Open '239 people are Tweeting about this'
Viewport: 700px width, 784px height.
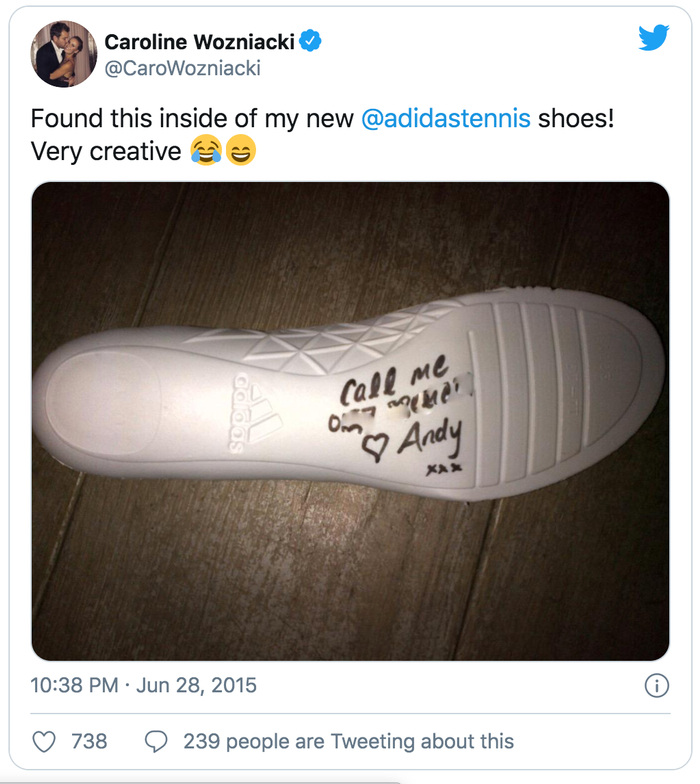(x=348, y=741)
